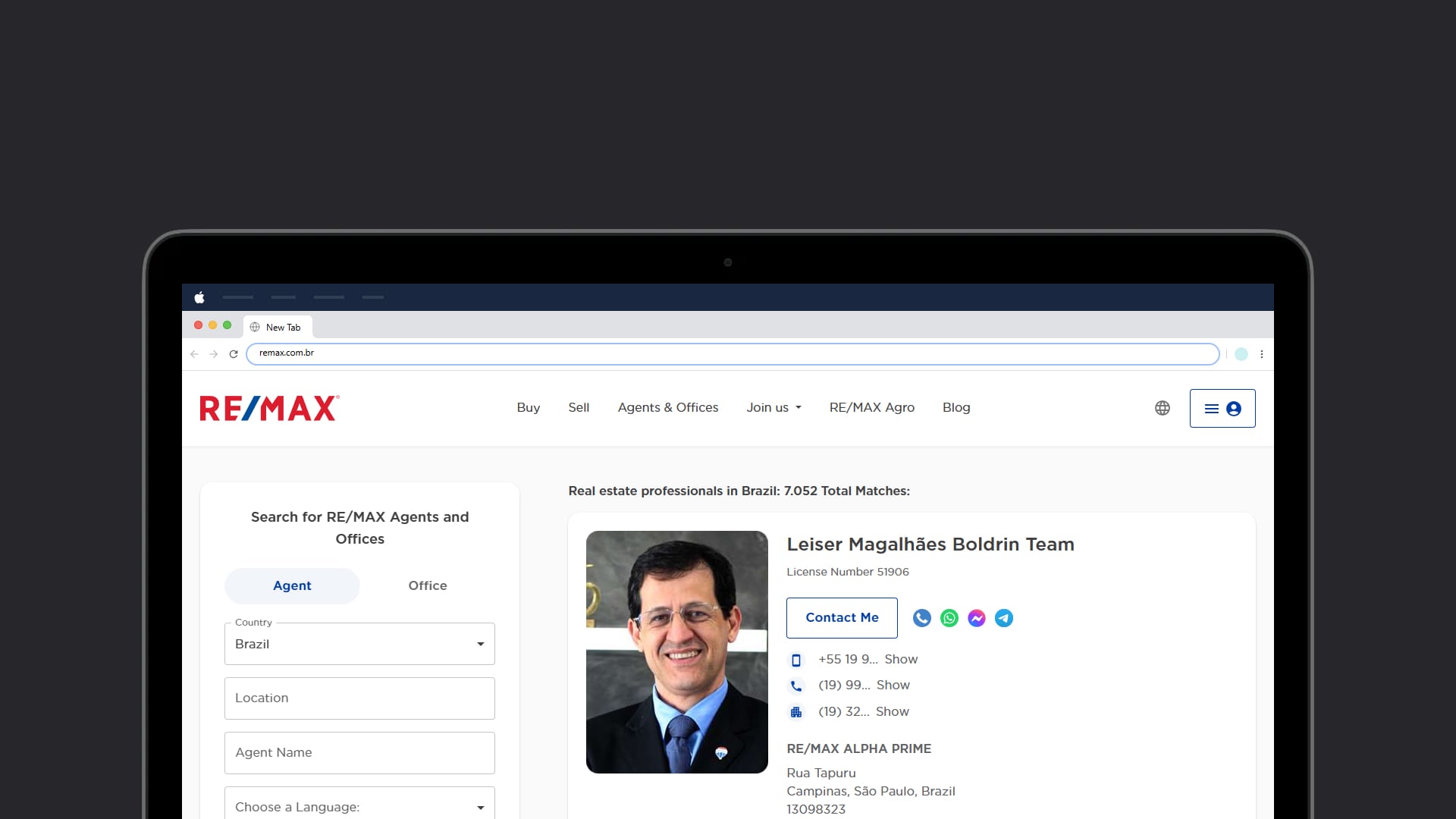Click the Messenger contact icon
The width and height of the screenshot is (1456, 819).
coord(976,618)
